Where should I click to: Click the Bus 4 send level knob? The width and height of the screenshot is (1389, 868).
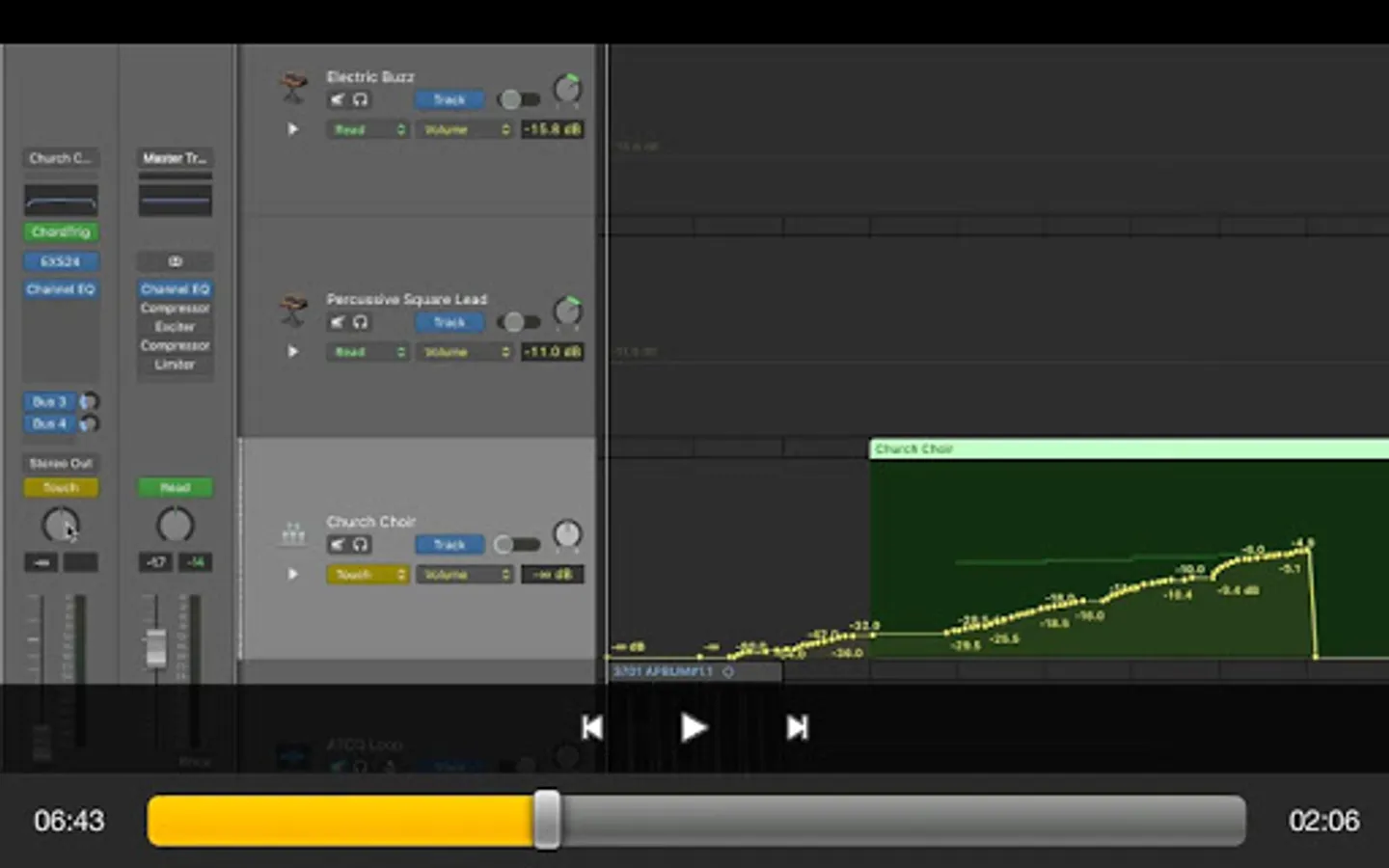88,423
